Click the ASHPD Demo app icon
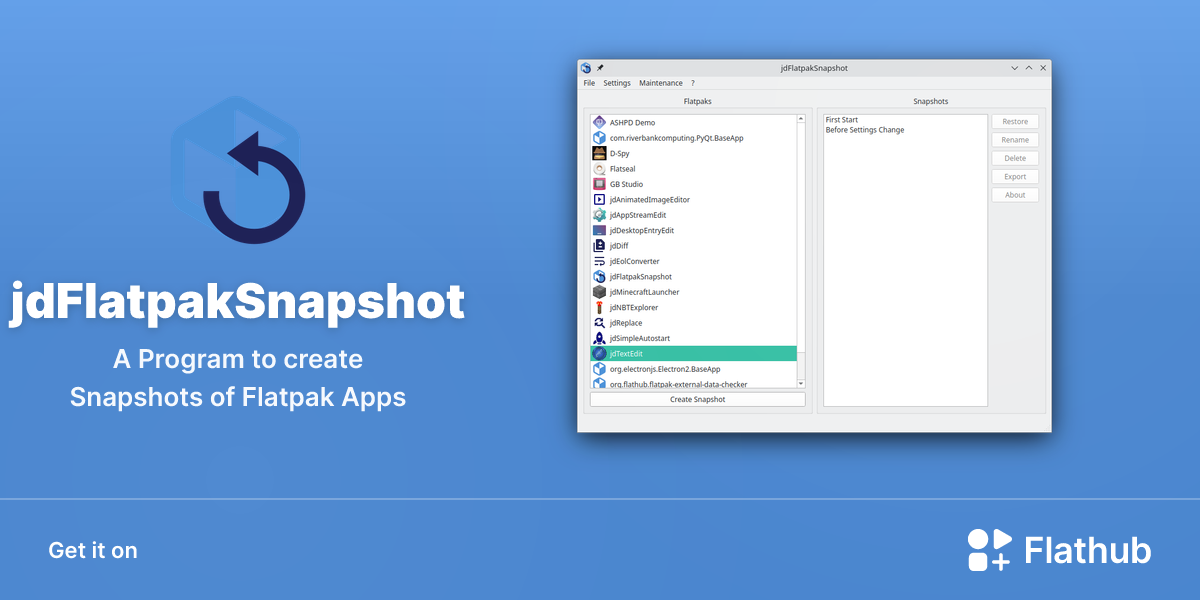 coord(599,122)
